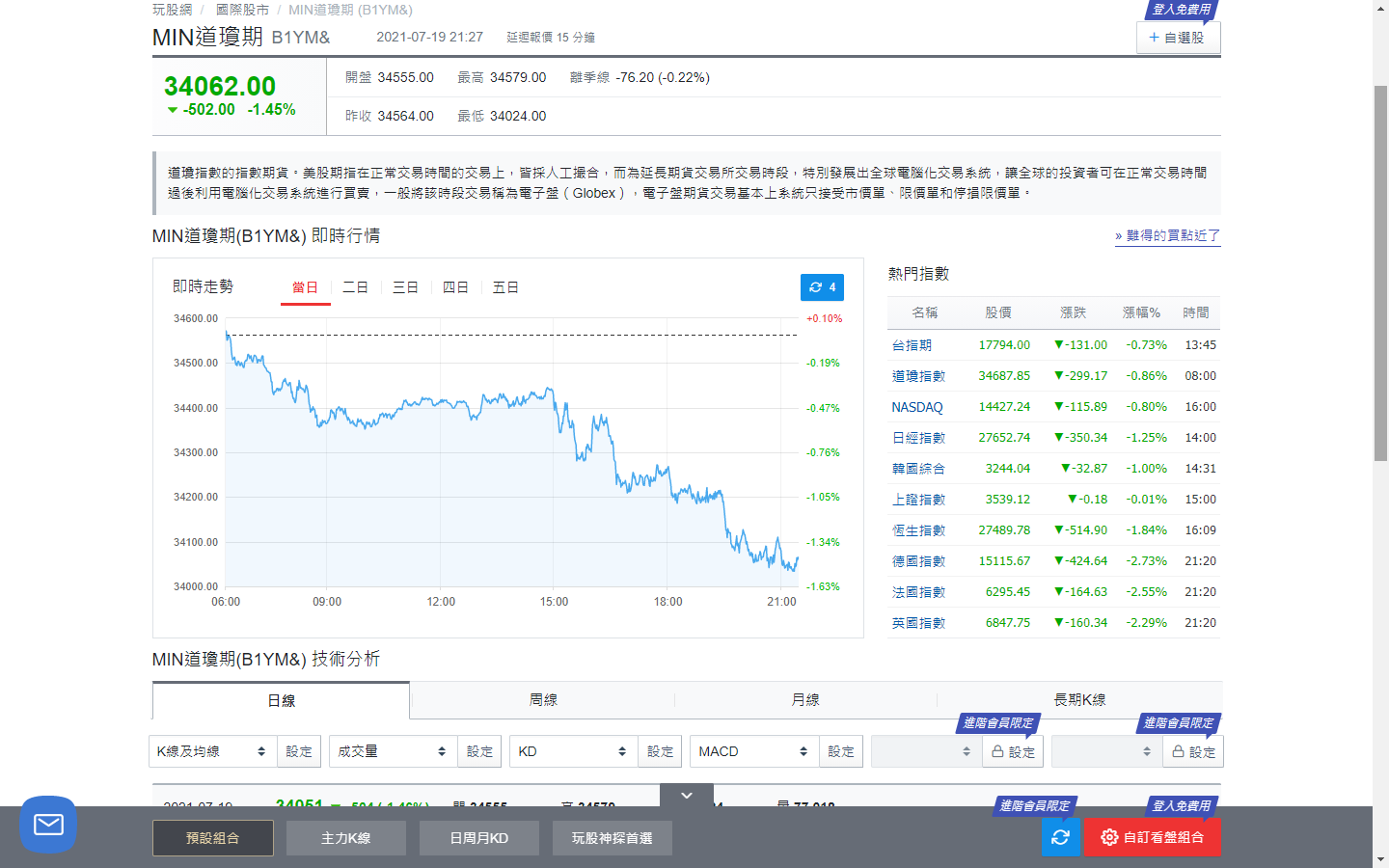Click the 登入免費用 badge above 自訂看盤組合
Image resolution: width=1389 pixels, height=868 pixels.
pos(1182,806)
